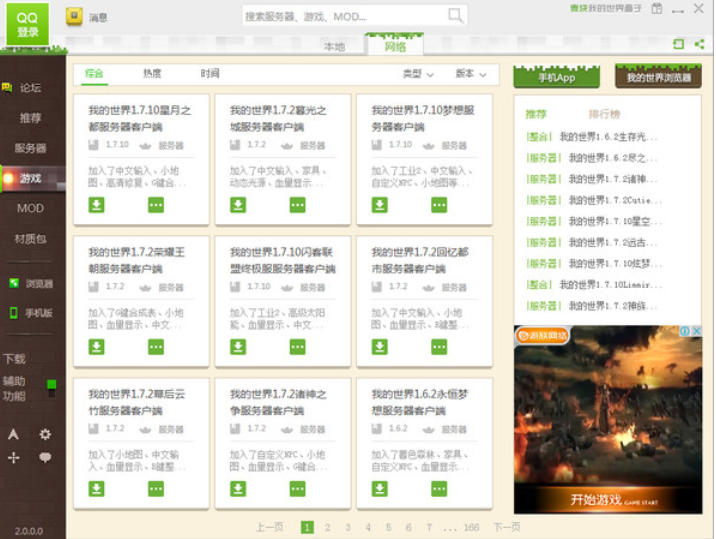This screenshot has width=716, height=539.
Task: Show more options for 1.7.10星月之都 card
Action: tap(156, 205)
